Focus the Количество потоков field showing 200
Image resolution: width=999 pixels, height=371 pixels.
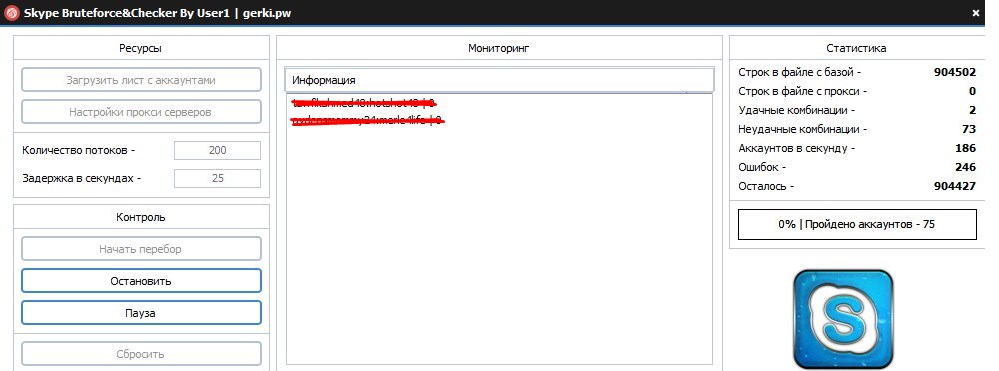pyautogui.click(x=217, y=150)
